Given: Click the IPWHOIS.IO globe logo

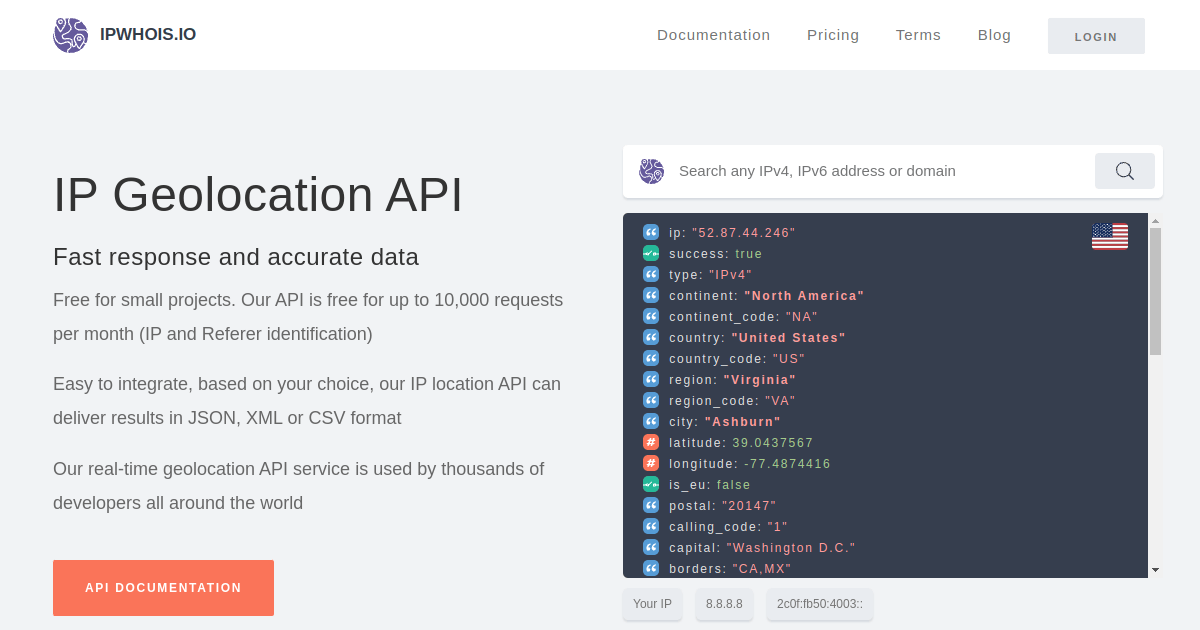Looking at the screenshot, I should coord(70,35).
